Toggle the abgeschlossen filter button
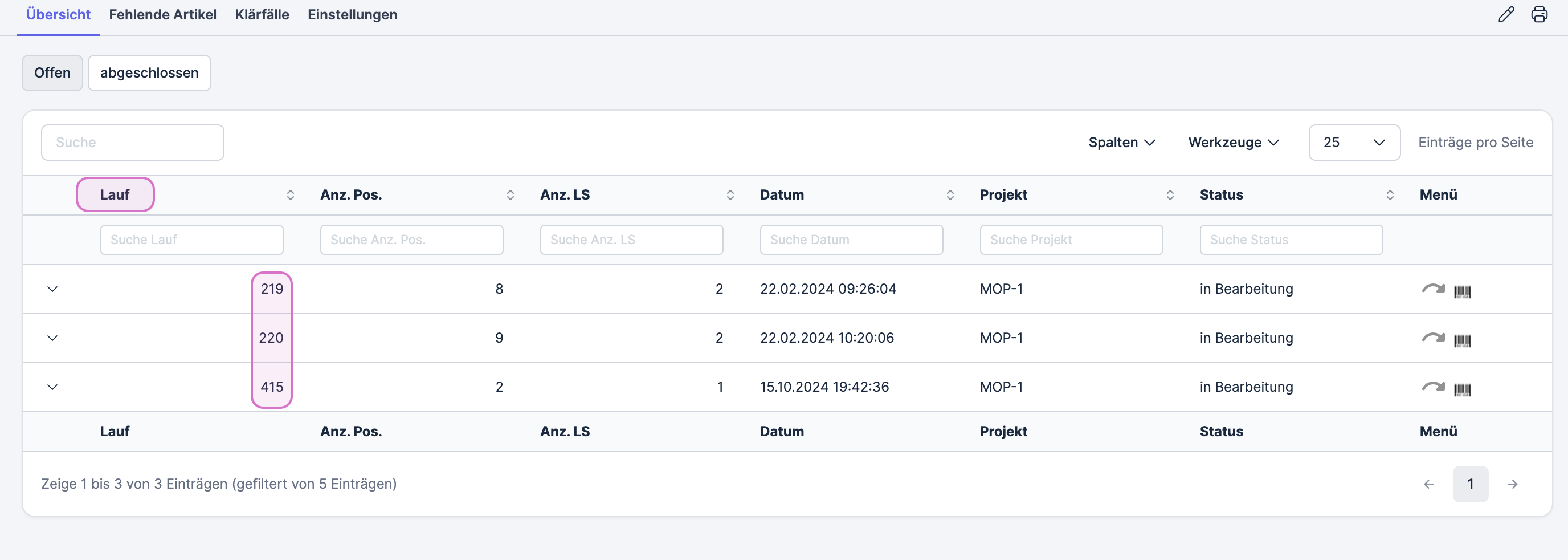The image size is (1568, 560). 149,73
